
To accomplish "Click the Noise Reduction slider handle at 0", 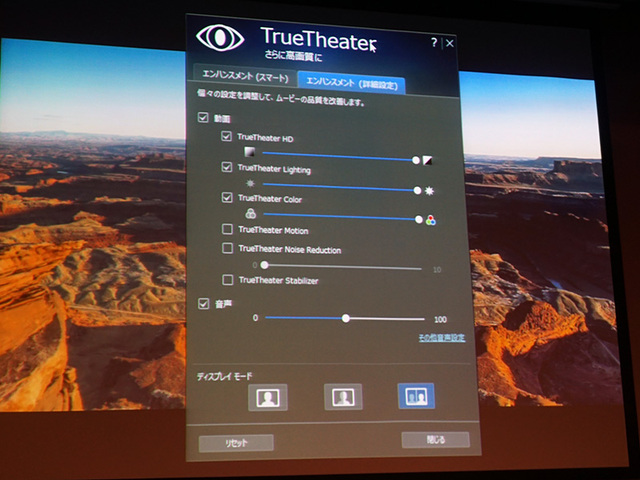I will coord(264,265).
